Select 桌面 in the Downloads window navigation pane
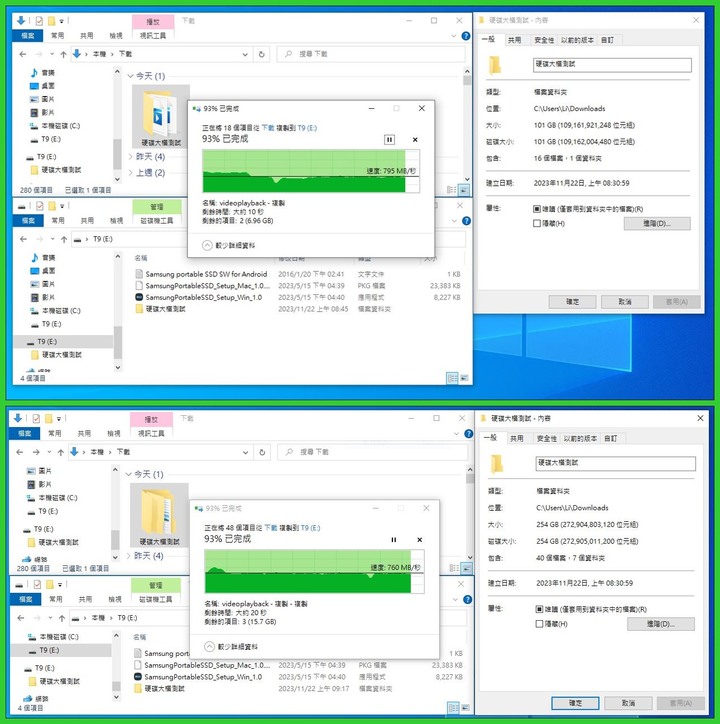The image size is (720, 724). pyautogui.click(x=42, y=86)
